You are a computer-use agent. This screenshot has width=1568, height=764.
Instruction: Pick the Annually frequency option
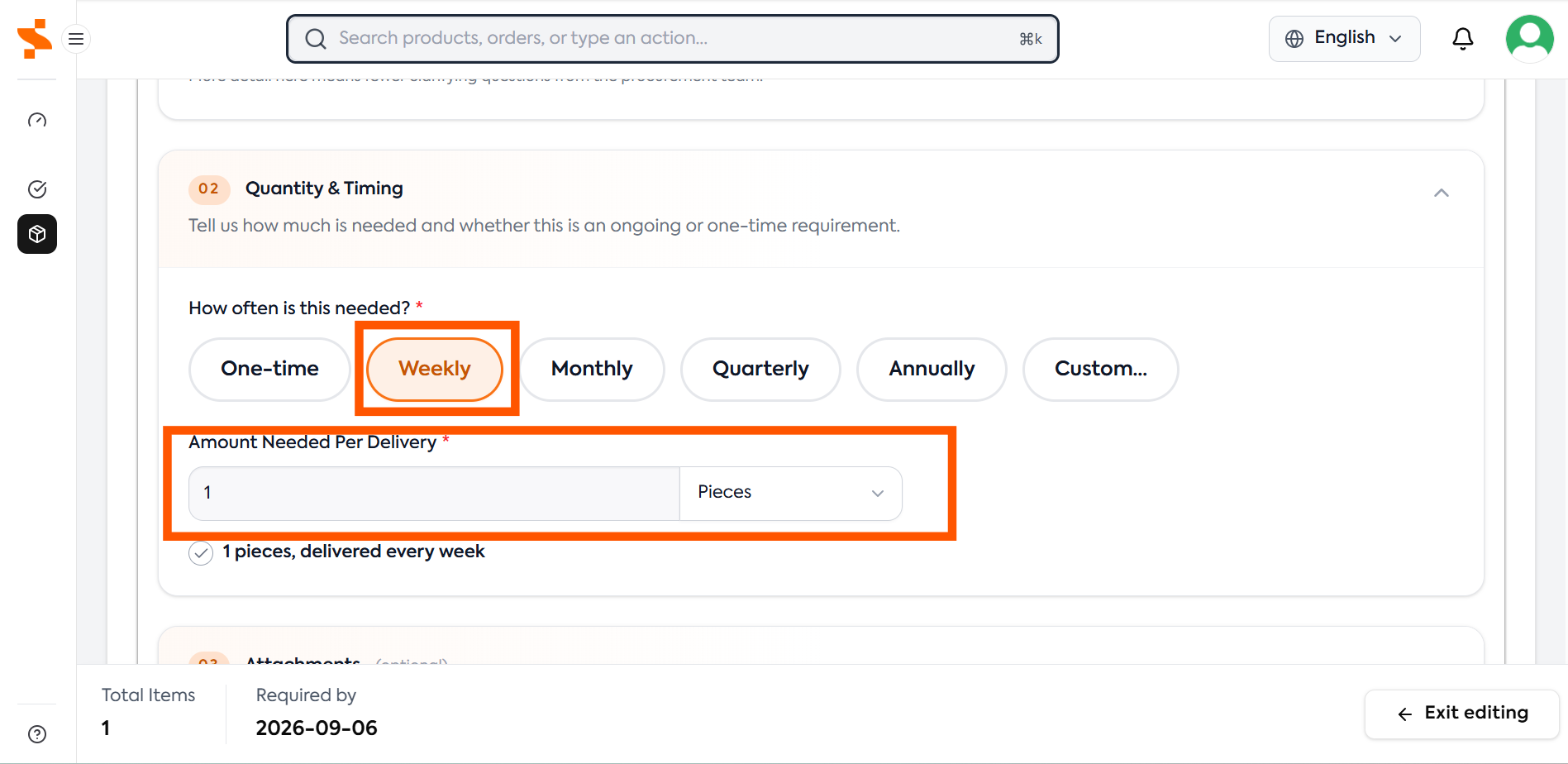point(932,369)
